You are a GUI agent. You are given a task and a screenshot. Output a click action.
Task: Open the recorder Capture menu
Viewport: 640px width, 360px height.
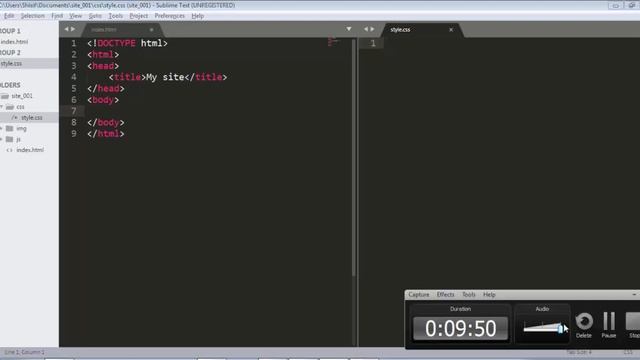tap(419, 295)
